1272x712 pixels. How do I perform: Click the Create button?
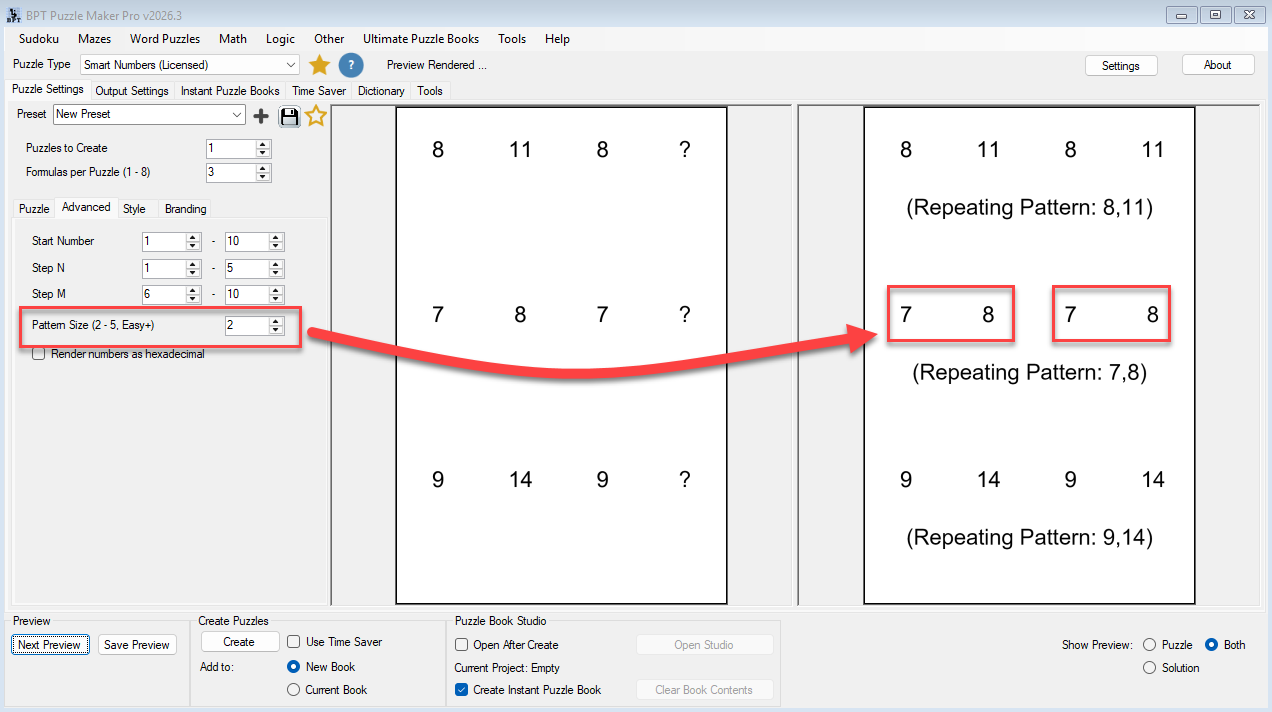[x=239, y=642]
